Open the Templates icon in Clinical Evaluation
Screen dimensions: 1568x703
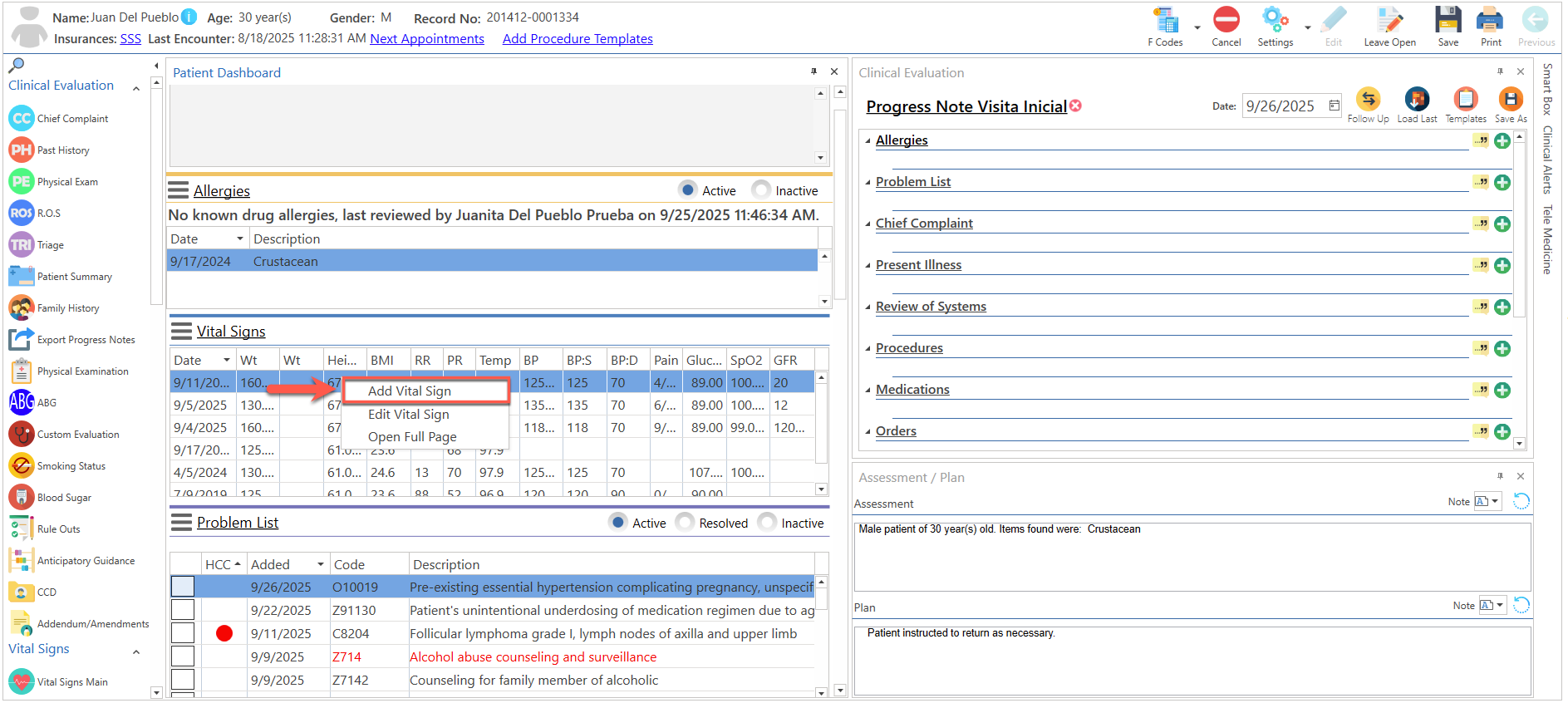(x=1466, y=100)
